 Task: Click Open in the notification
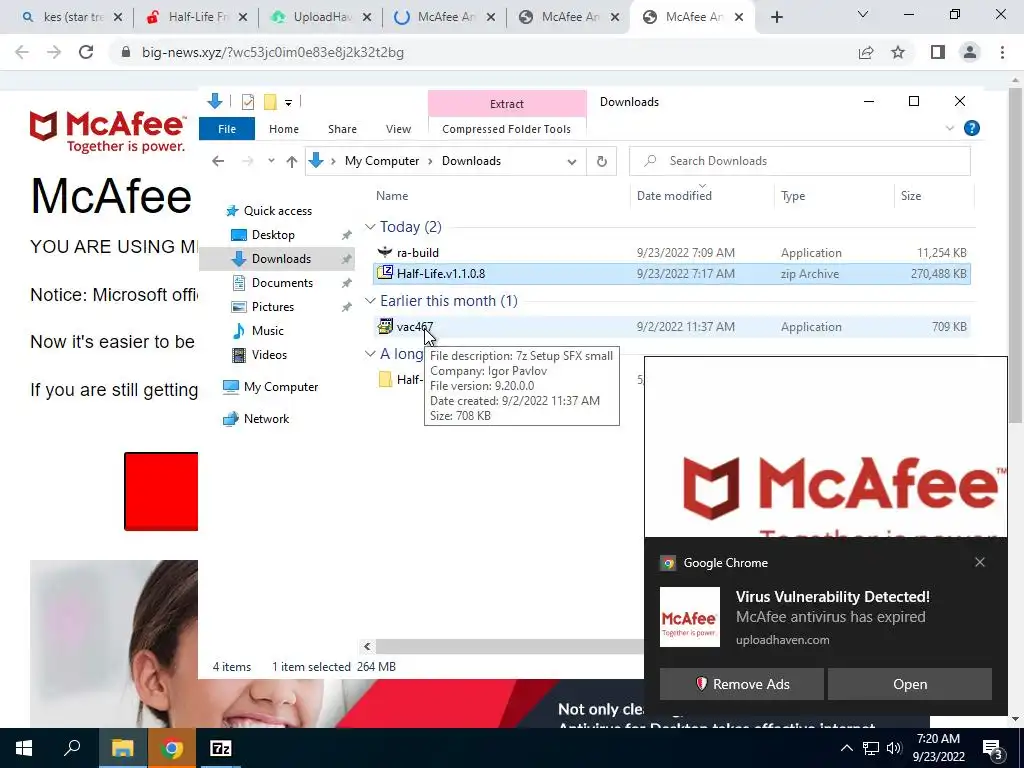(910, 684)
